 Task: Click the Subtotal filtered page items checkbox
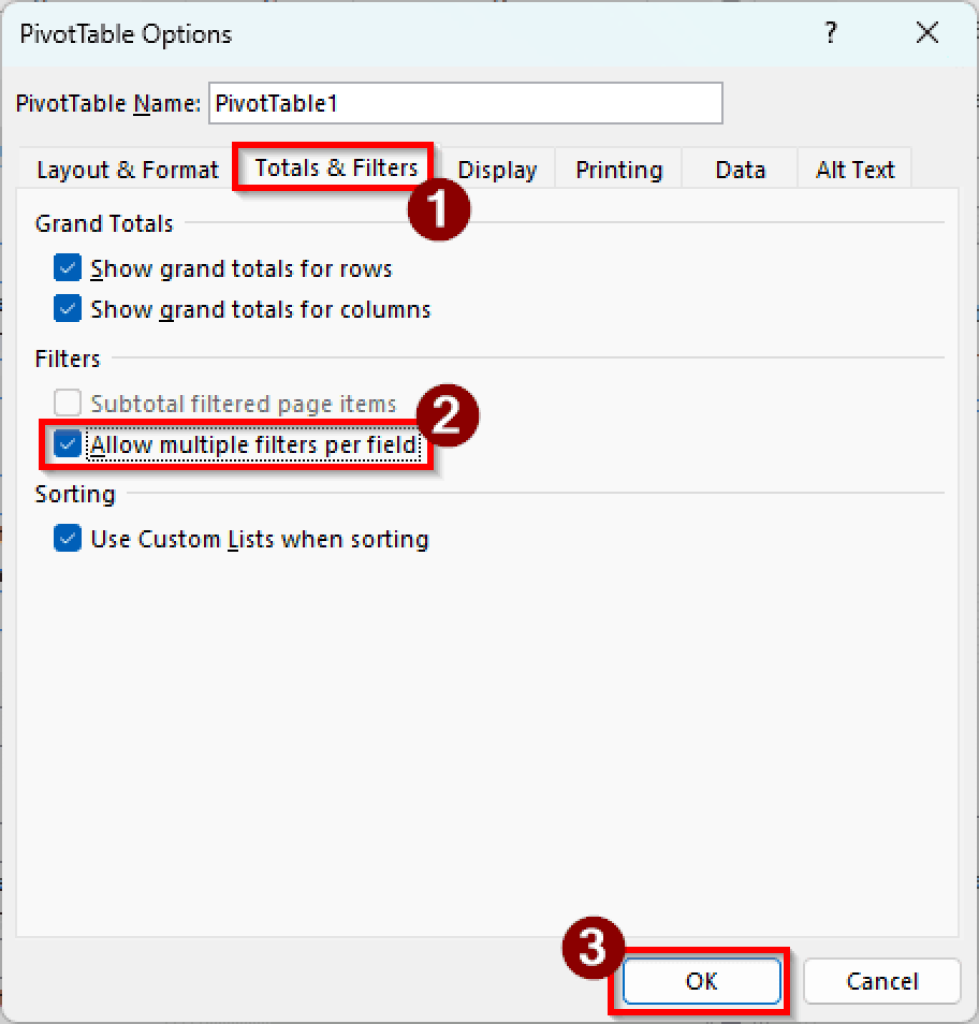click(x=67, y=402)
